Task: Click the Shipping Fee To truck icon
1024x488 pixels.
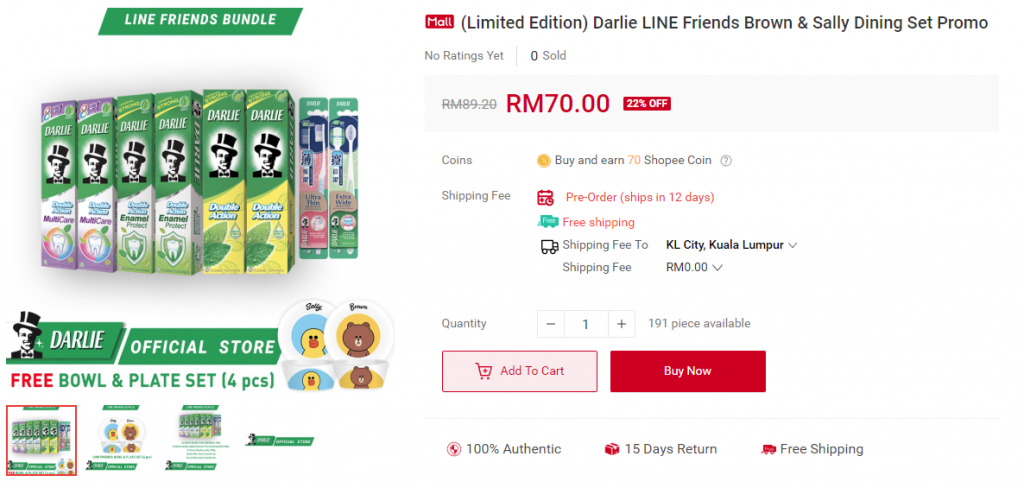Action: click(548, 246)
